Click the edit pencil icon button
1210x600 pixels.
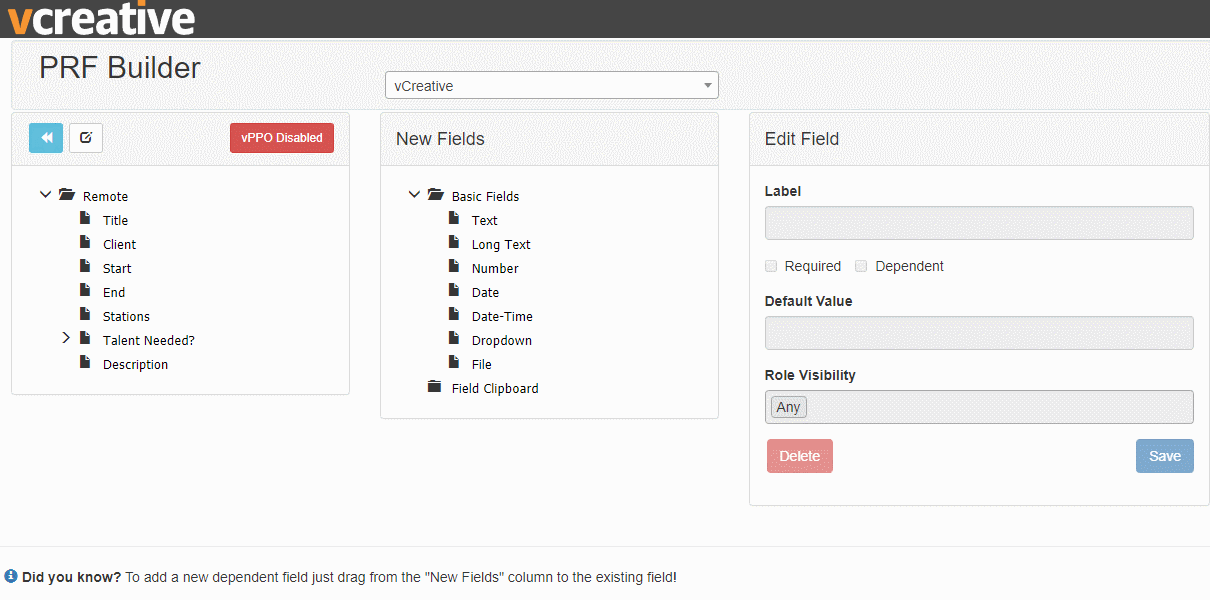(x=86, y=138)
